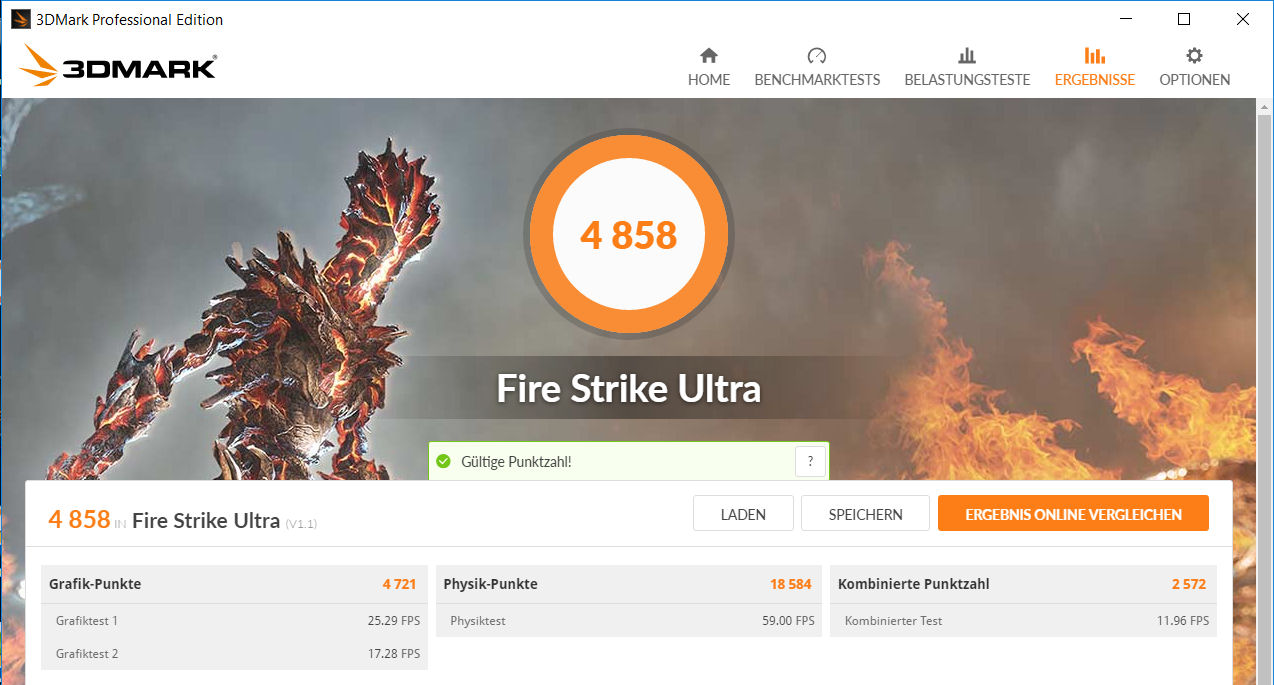Click ERGEBNIS ONLINE VERGLEICHEN button
Screen dimensions: 1274x685
pos(1073,514)
